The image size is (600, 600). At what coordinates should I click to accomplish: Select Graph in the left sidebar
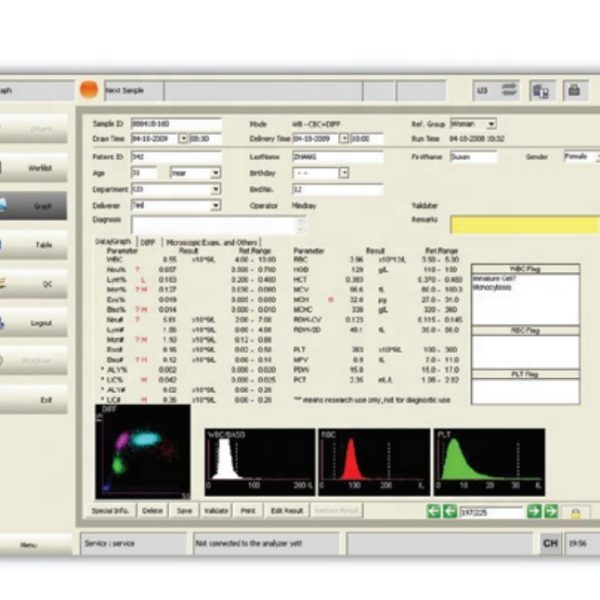33,206
